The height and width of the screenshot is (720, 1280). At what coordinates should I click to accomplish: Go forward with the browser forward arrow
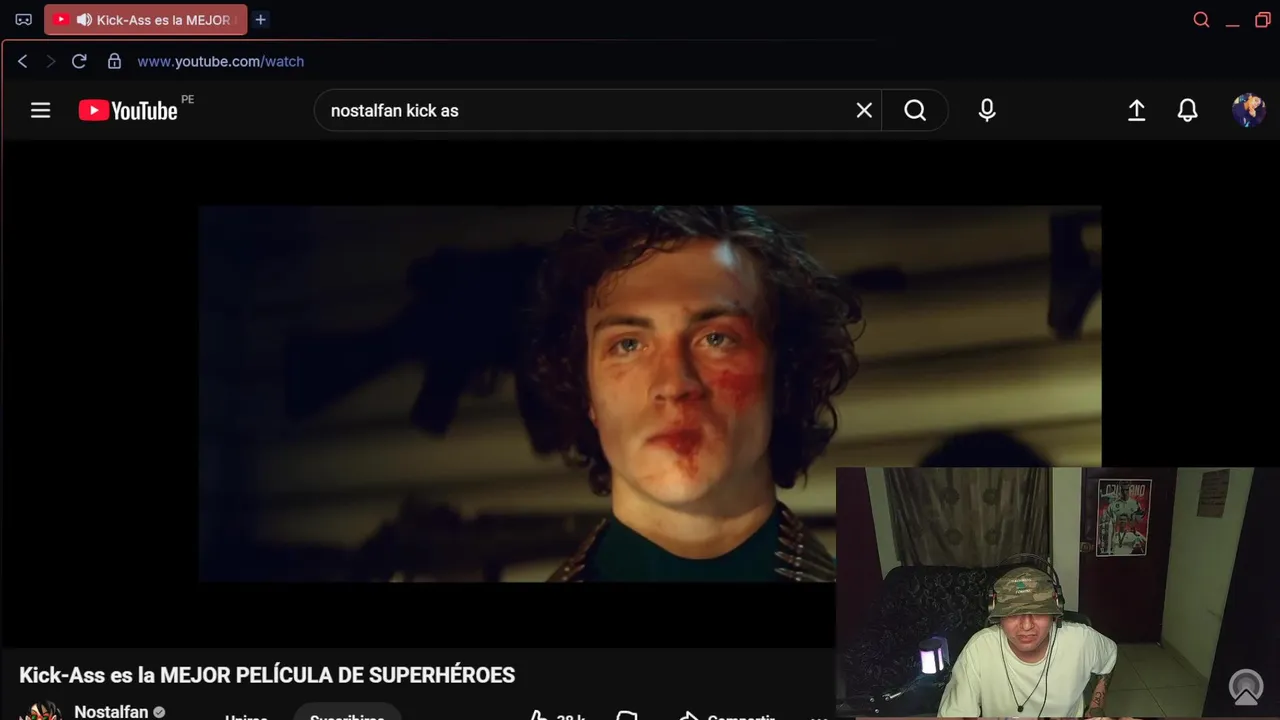50,61
